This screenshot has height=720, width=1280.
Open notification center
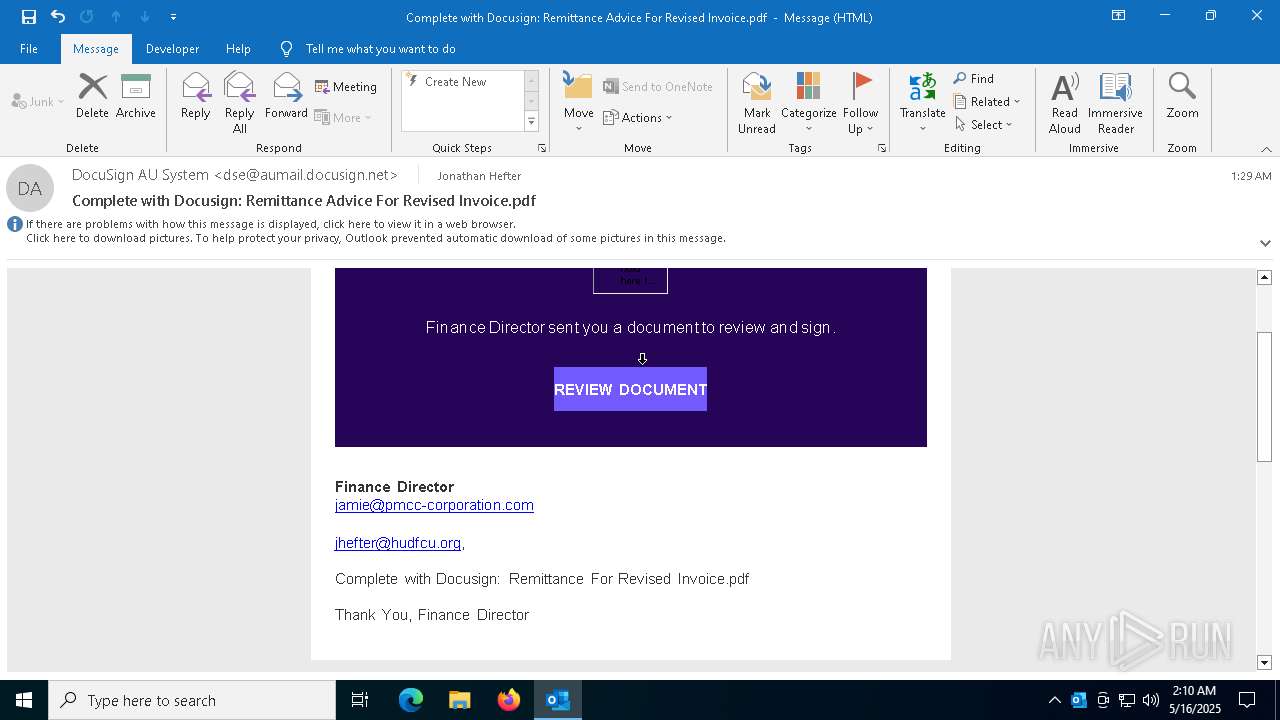(1247, 700)
